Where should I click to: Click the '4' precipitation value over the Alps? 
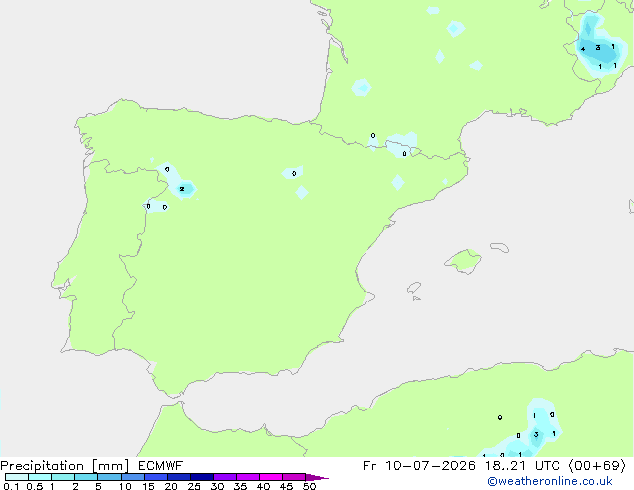pyautogui.click(x=583, y=49)
